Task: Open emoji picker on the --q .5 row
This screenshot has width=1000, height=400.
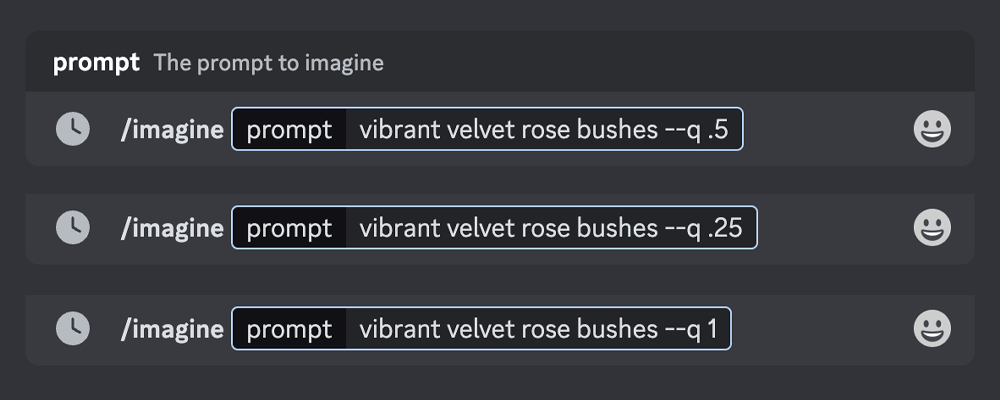Action: (x=932, y=129)
